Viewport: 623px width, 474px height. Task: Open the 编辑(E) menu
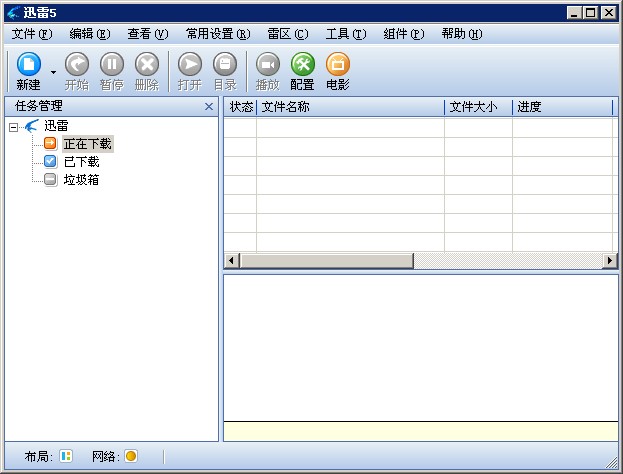(x=90, y=34)
